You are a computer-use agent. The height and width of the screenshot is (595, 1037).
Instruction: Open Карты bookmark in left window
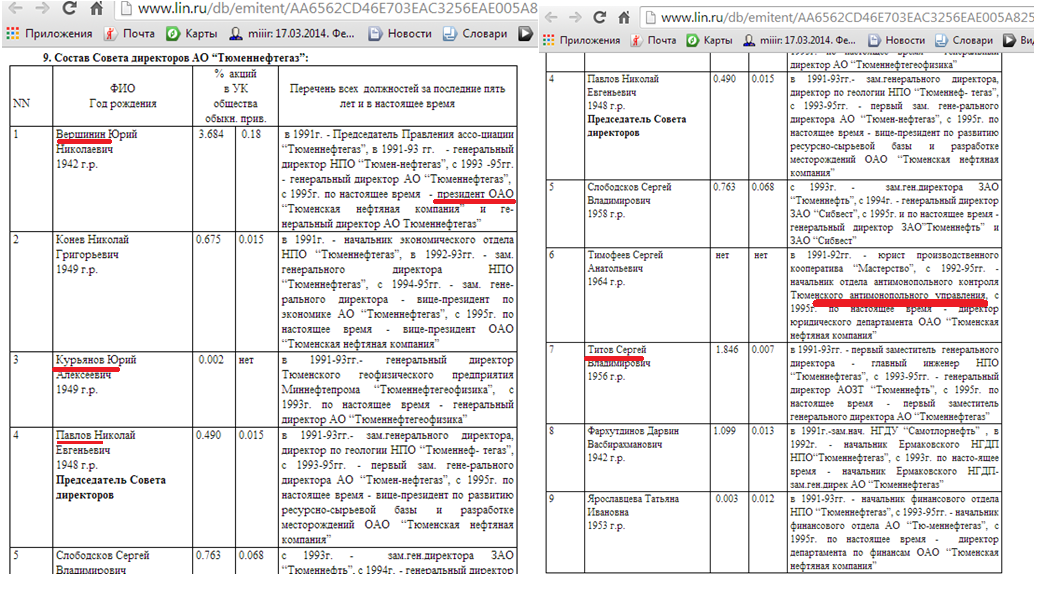[192, 33]
